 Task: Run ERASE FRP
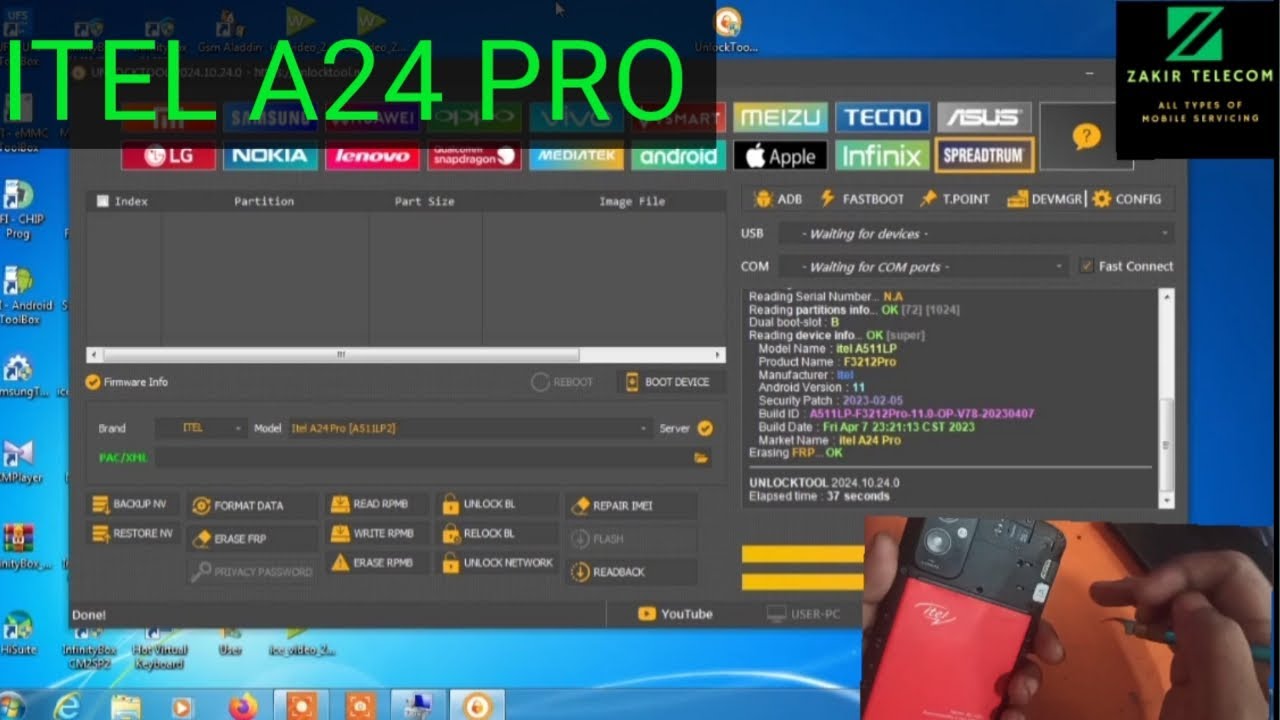coord(252,538)
